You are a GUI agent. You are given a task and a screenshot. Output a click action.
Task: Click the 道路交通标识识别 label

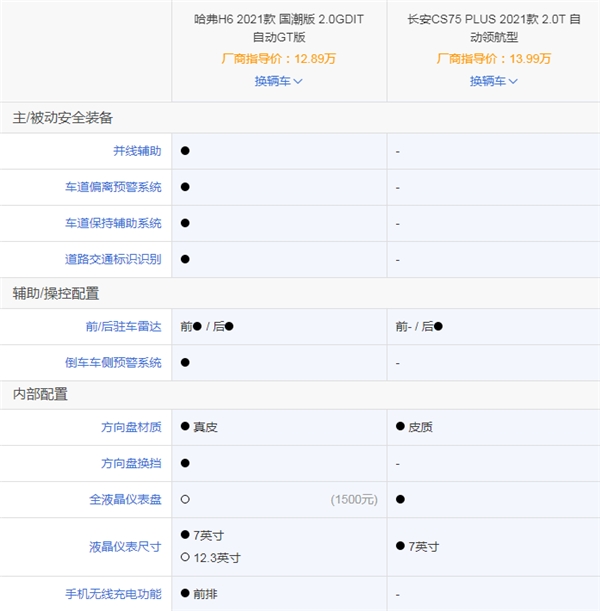pos(113,259)
